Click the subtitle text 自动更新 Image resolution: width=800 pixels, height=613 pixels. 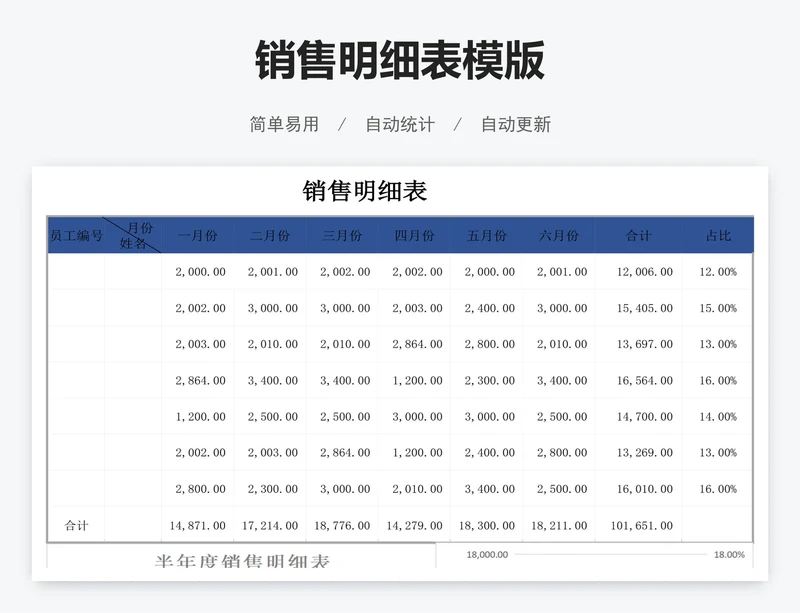[x=516, y=125]
